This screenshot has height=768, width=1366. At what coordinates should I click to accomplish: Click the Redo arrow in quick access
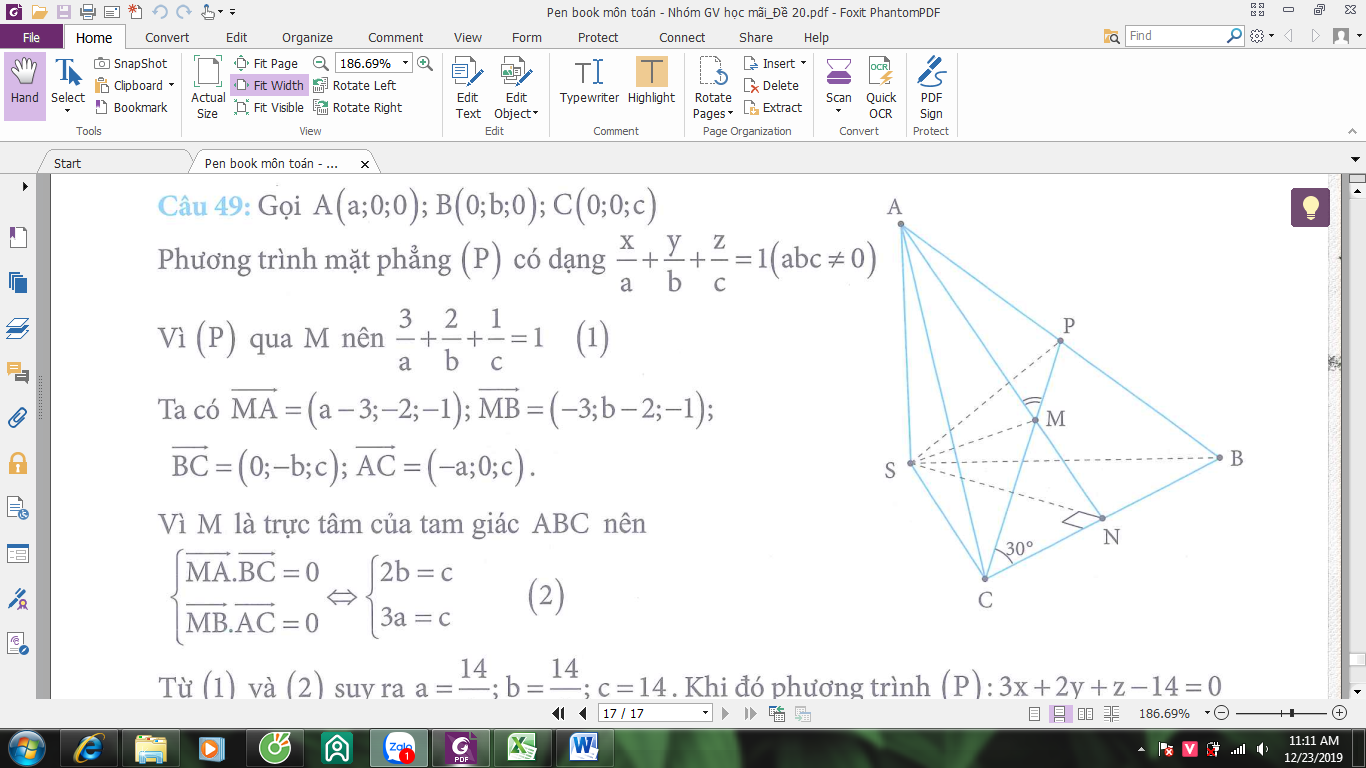182,12
